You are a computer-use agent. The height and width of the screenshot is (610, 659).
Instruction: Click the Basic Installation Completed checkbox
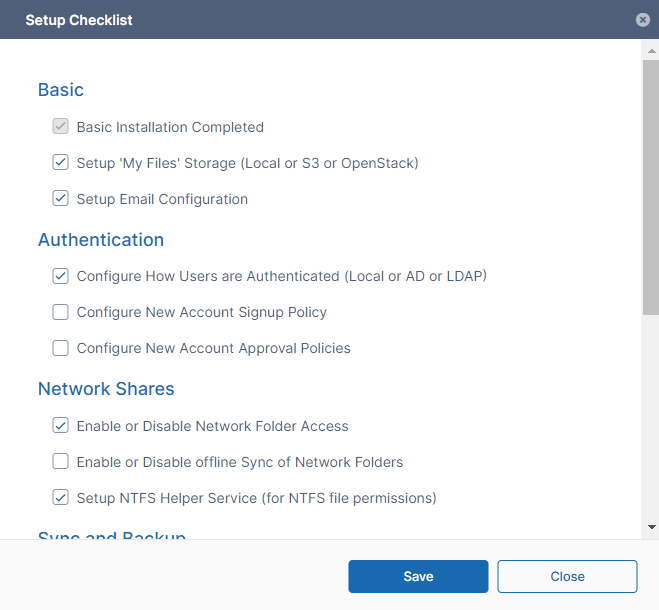coord(61,127)
